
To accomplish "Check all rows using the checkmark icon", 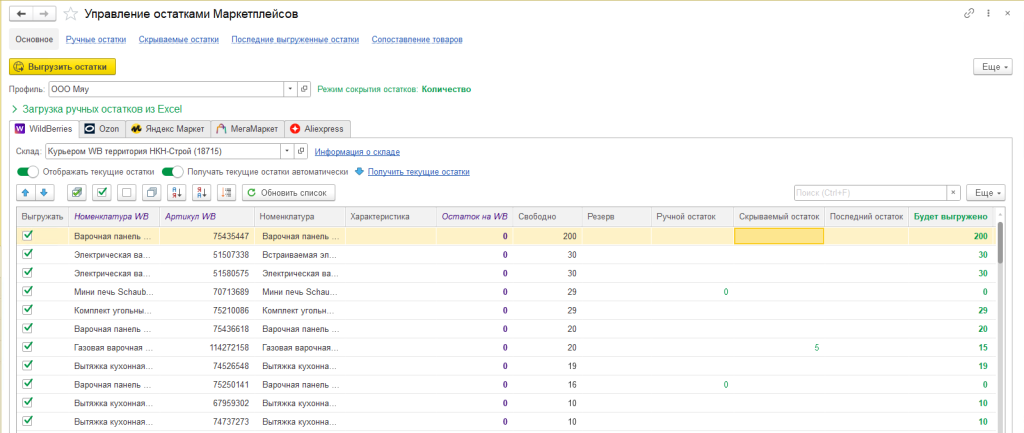I will point(103,193).
